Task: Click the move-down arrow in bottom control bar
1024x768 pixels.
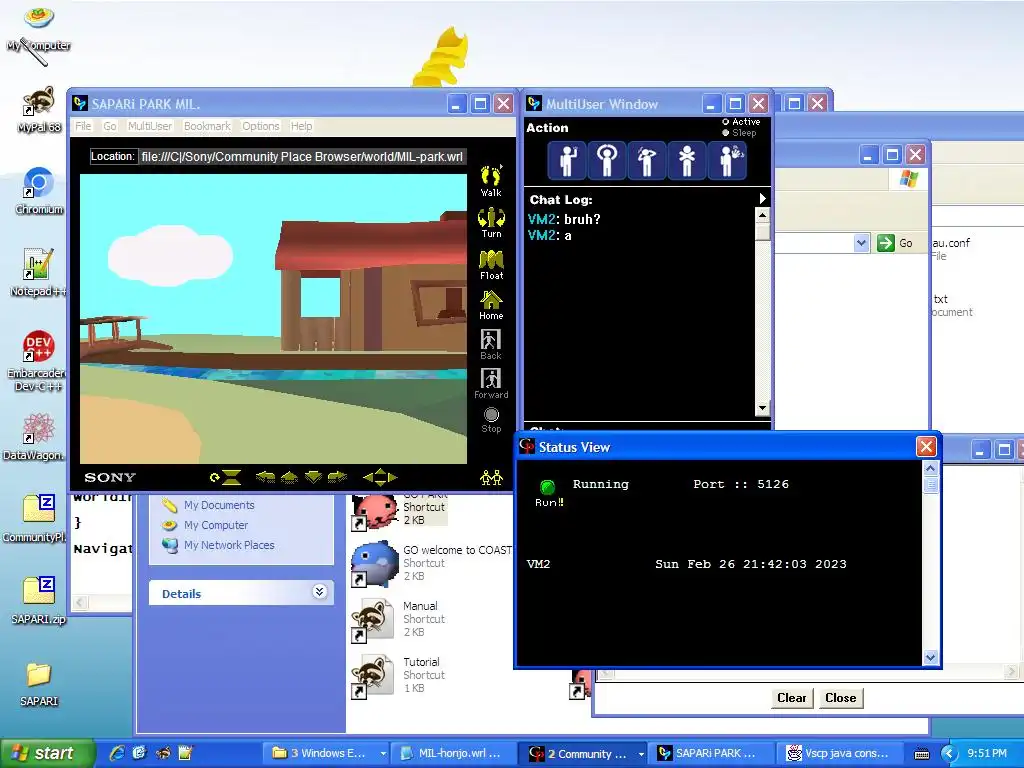Action: click(x=313, y=477)
